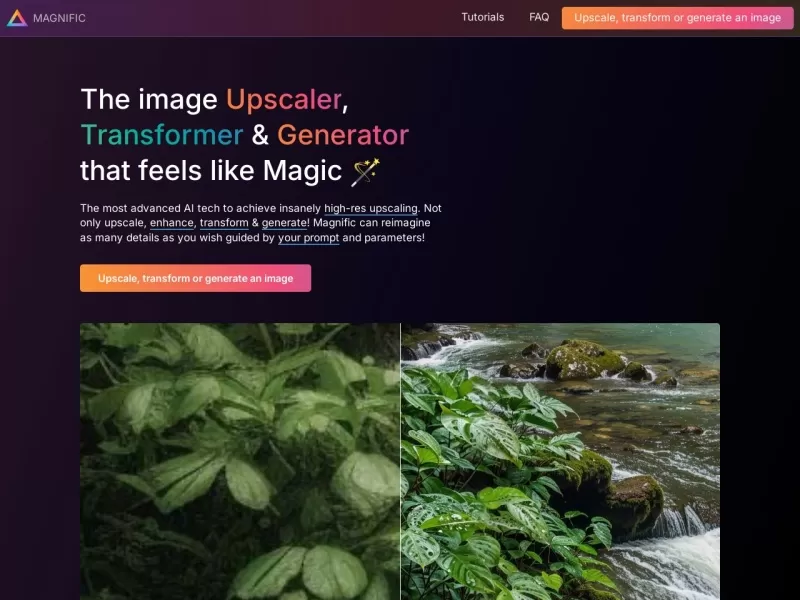Click the teal Transformer heading word
Viewport: 800px width, 600px height.
162,135
